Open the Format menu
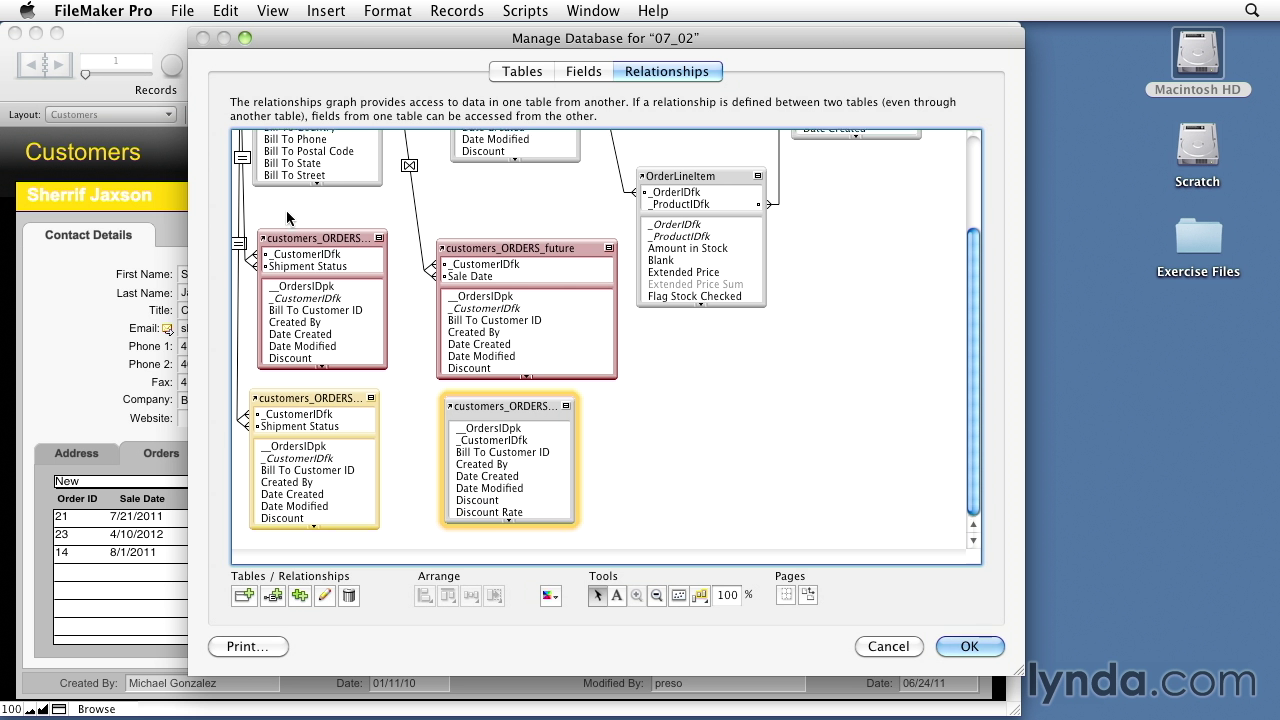 [x=388, y=11]
